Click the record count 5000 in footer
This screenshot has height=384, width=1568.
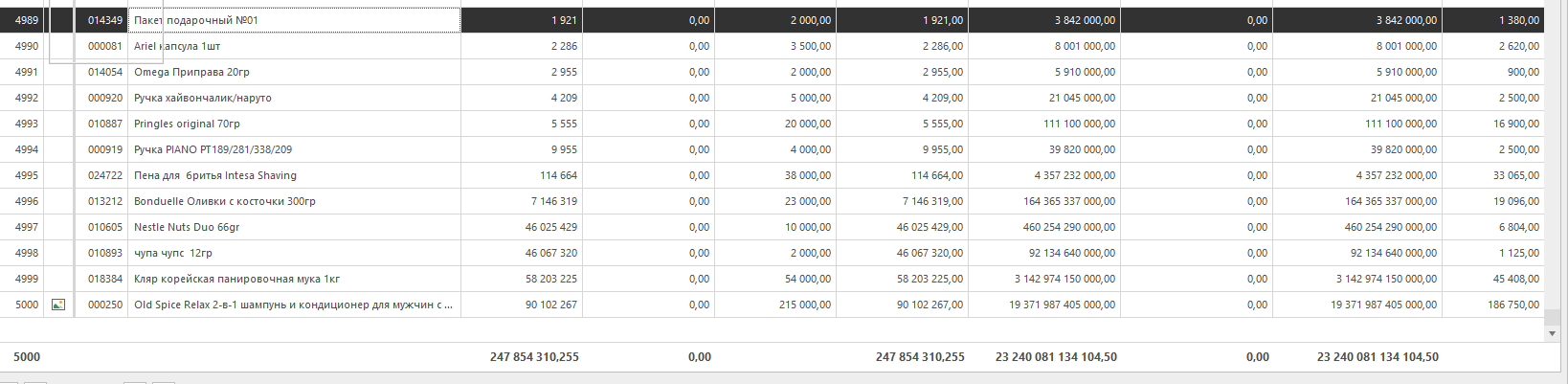[27, 356]
